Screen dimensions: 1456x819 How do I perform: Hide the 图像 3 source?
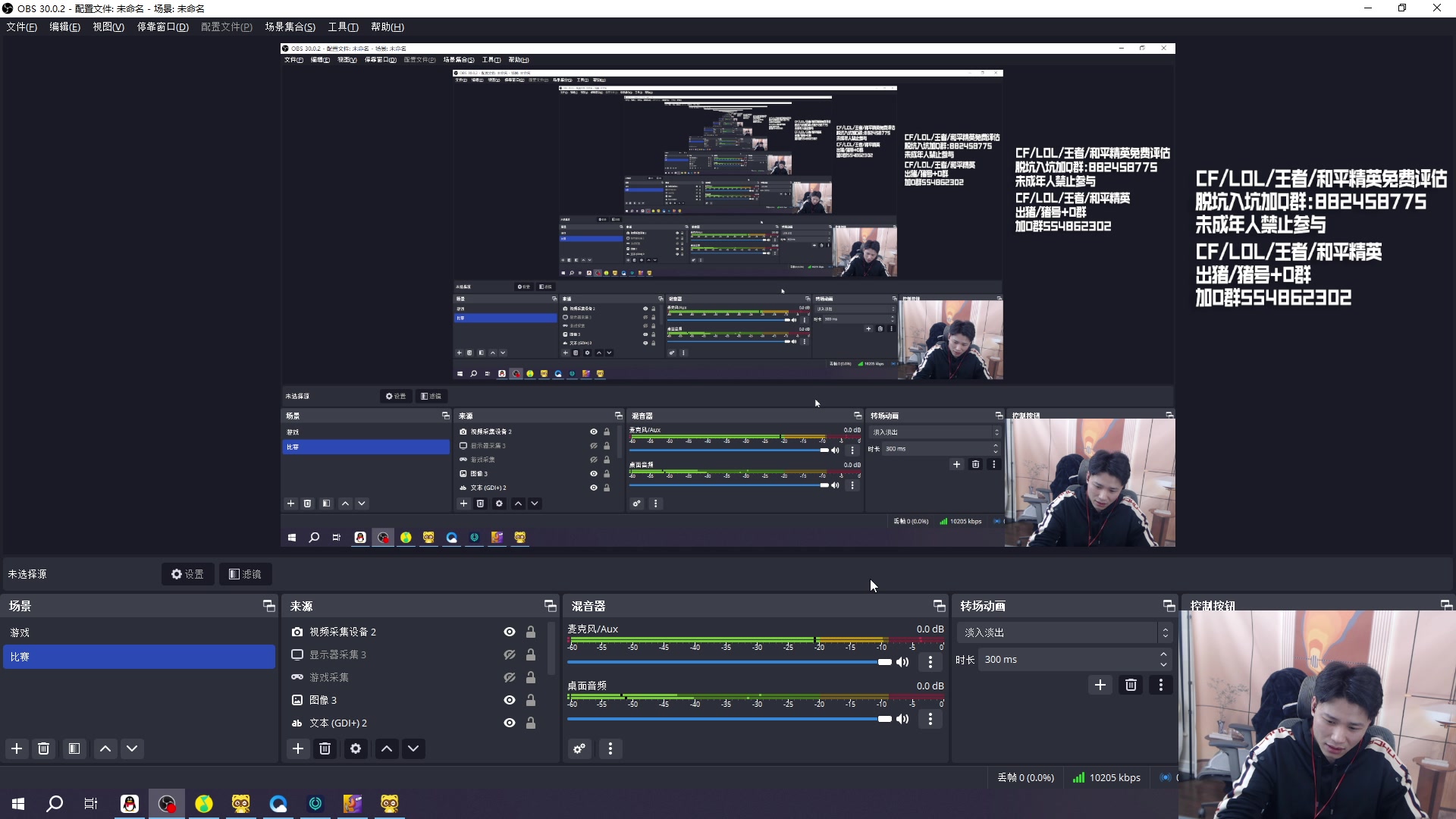pos(510,700)
